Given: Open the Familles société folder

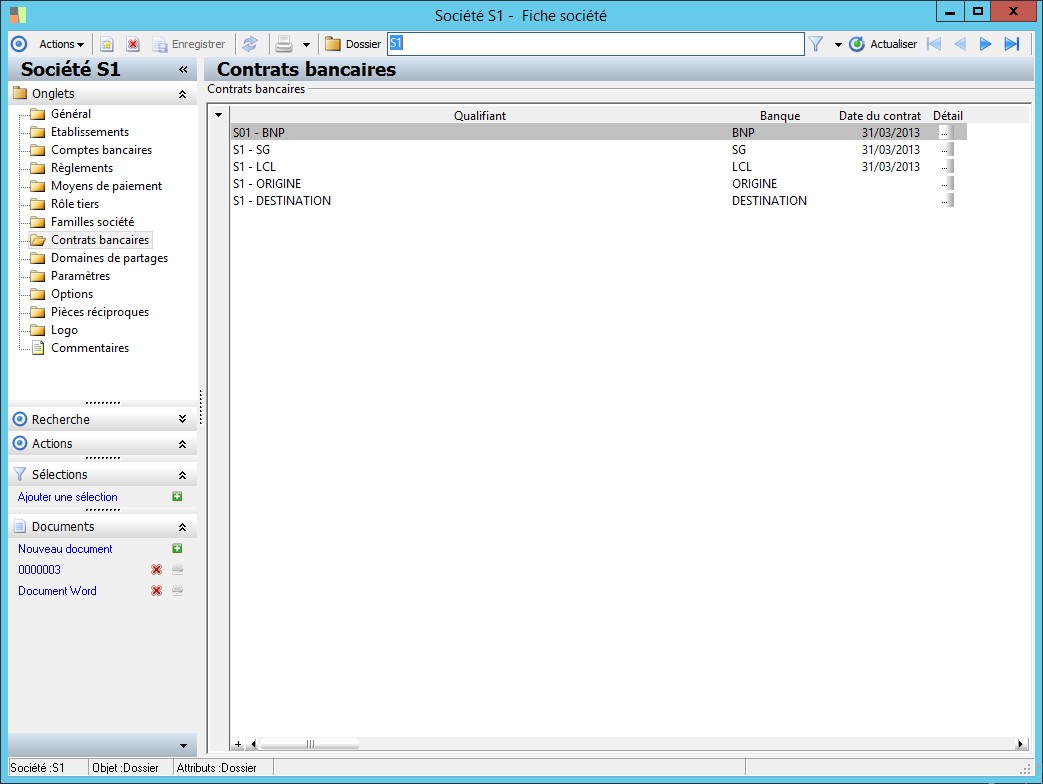Looking at the screenshot, I should click(92, 221).
